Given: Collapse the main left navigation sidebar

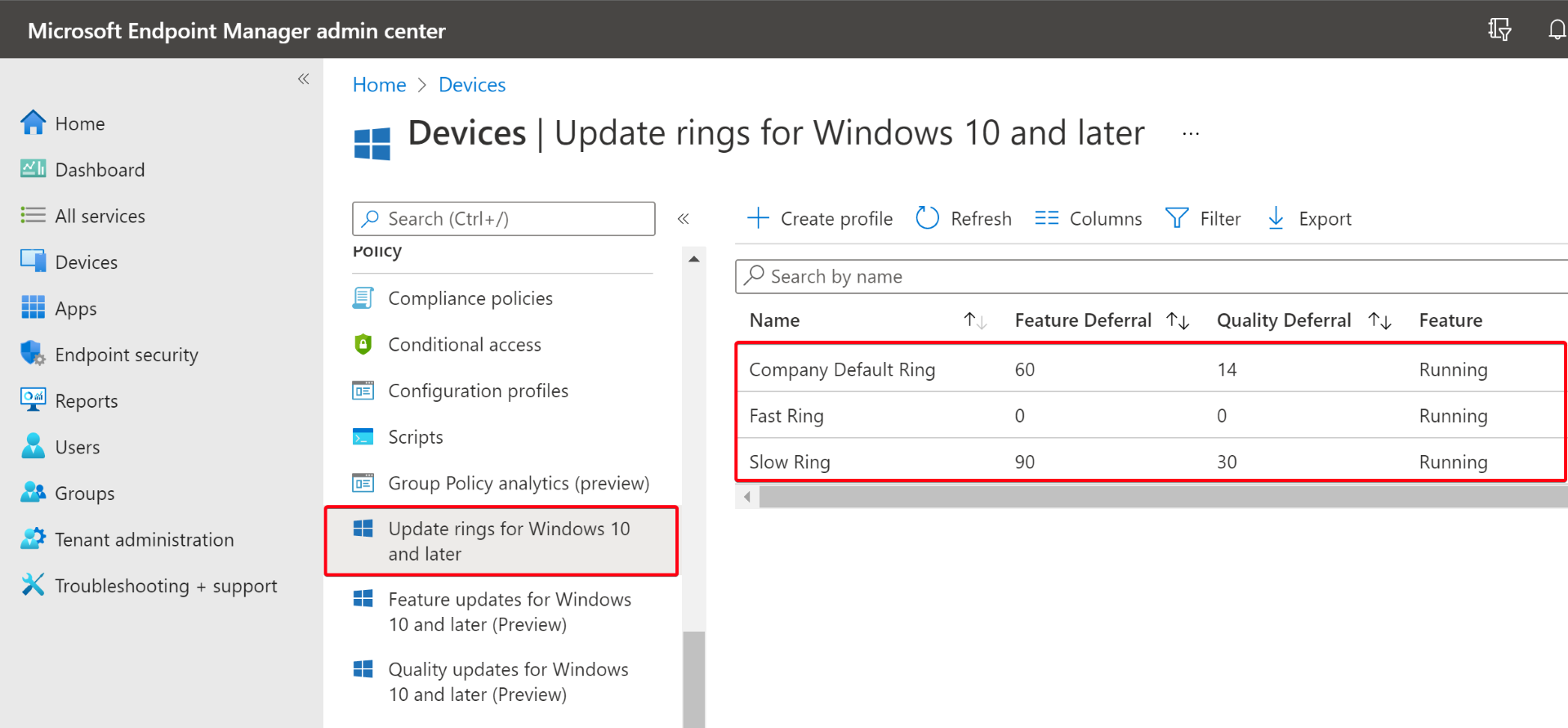Looking at the screenshot, I should pyautogui.click(x=304, y=79).
